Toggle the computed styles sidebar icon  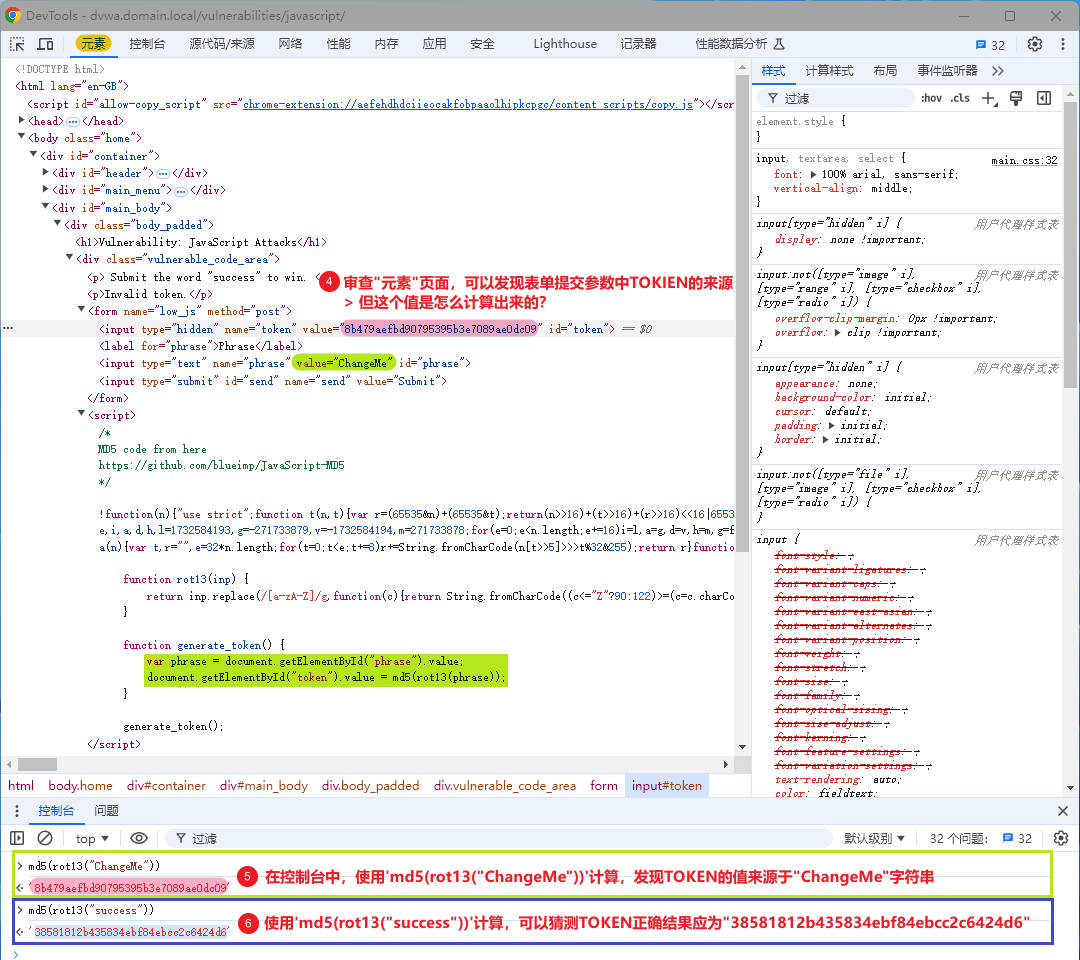(1044, 98)
